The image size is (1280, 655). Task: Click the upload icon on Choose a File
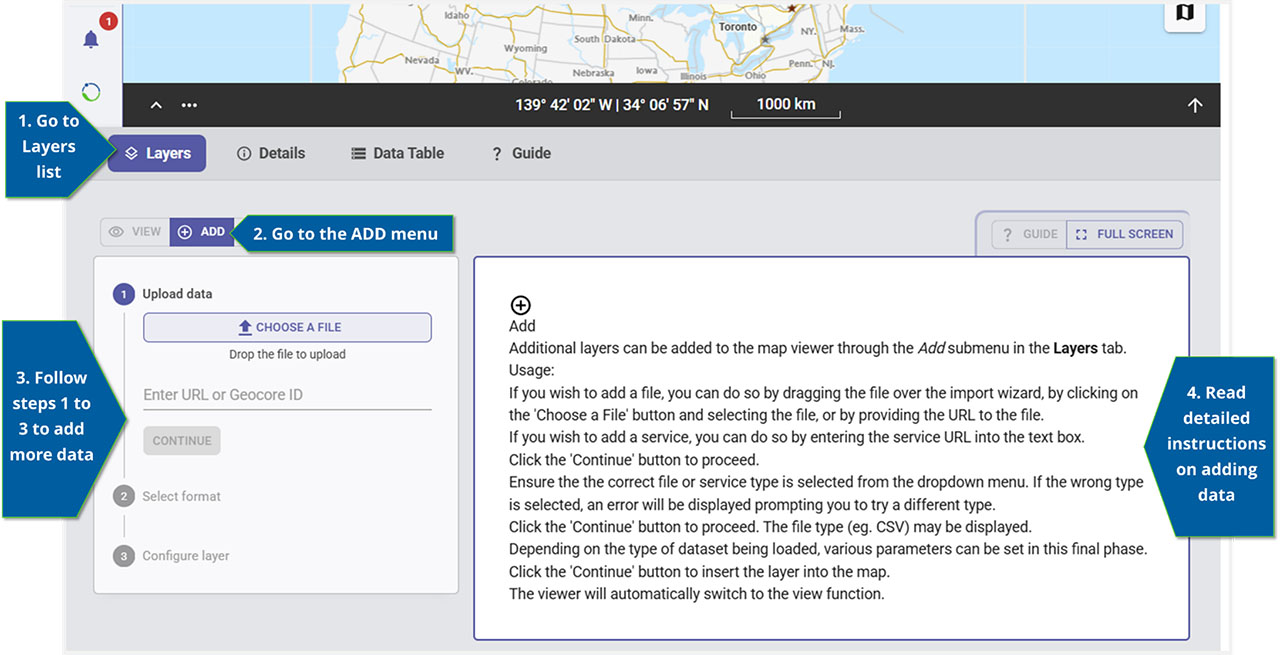click(x=244, y=327)
